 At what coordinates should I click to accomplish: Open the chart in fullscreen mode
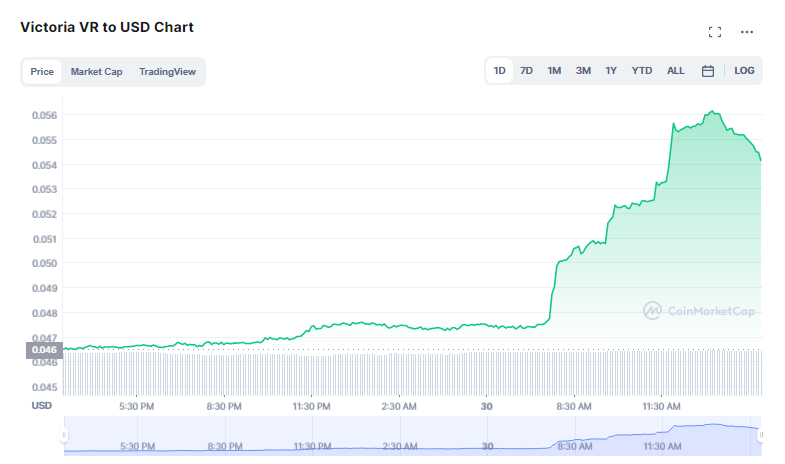point(715,32)
